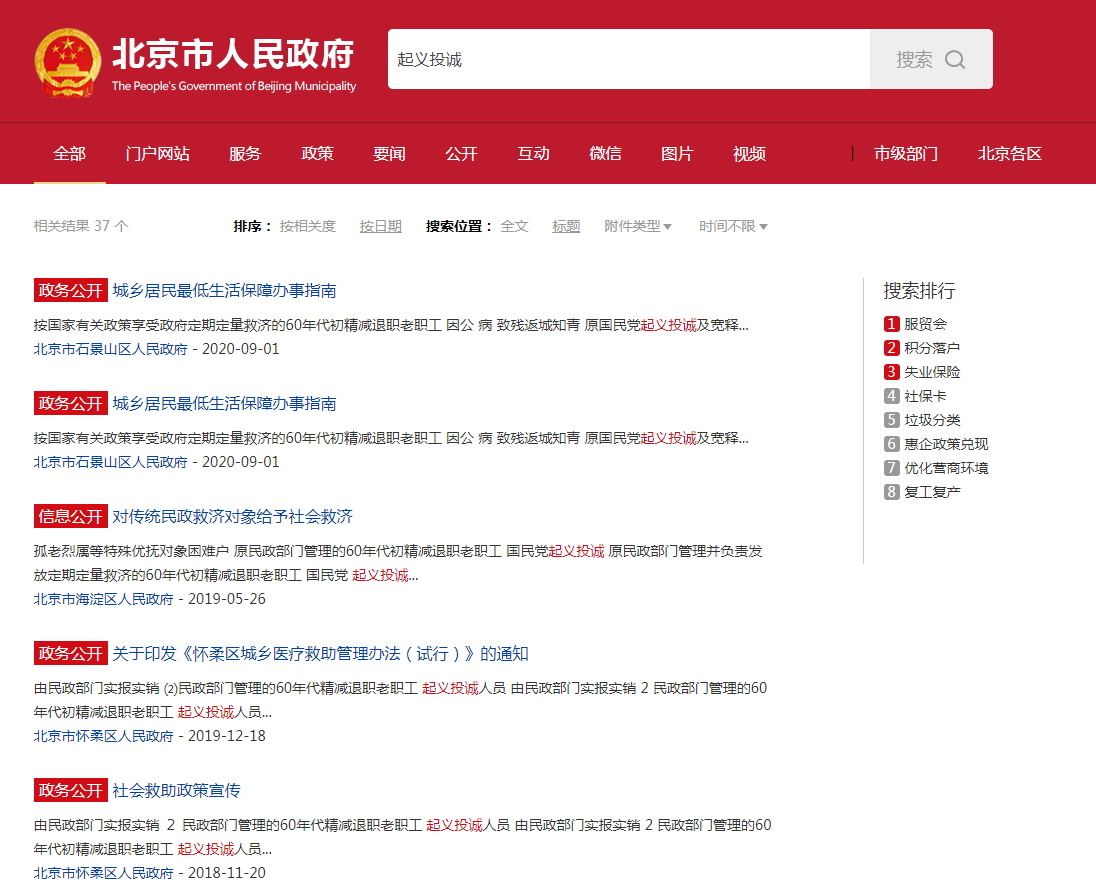The height and width of the screenshot is (890, 1096).
Task: Show the 图片 results tab
Action: [677, 154]
